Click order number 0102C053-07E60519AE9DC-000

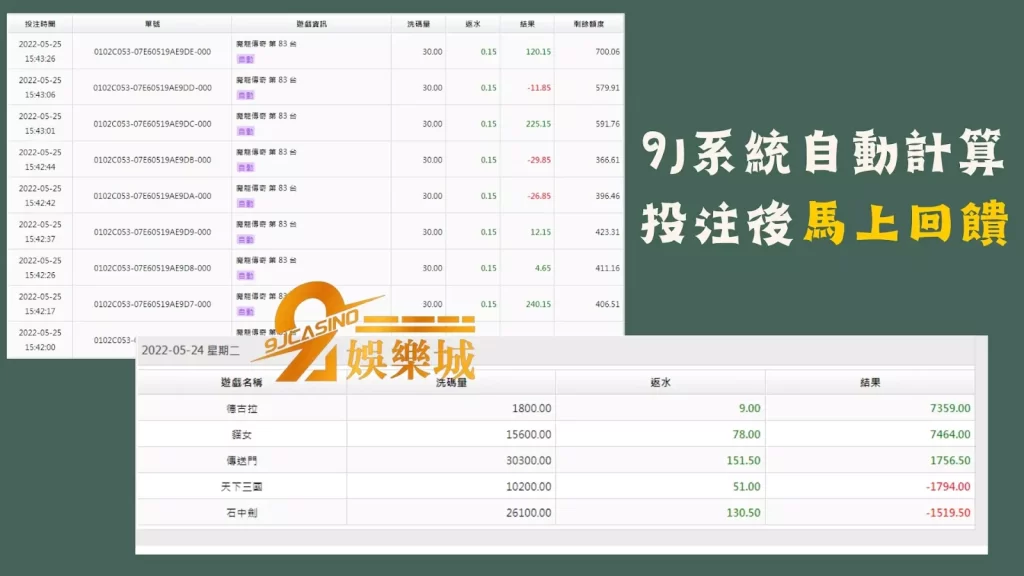point(152,123)
